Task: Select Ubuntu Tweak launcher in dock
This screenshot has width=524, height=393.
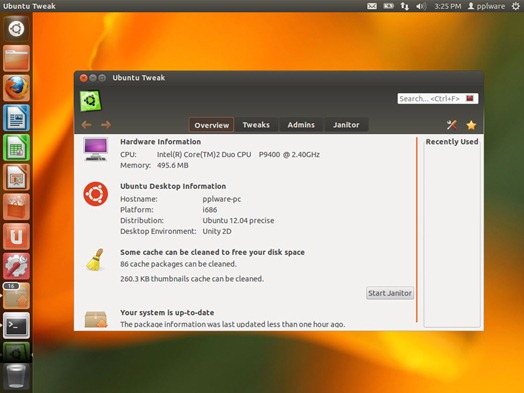Action: 16,352
